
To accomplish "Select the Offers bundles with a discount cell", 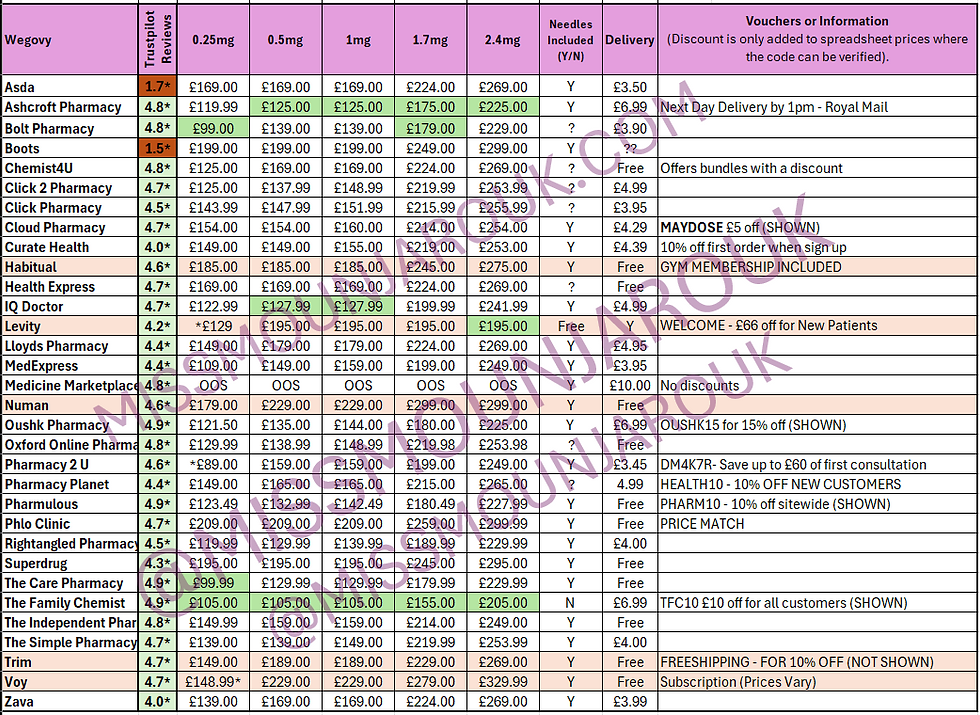I will coord(818,168).
